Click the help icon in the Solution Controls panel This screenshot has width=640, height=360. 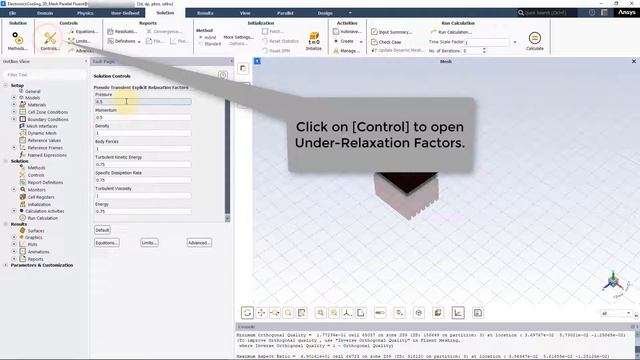click(222, 75)
